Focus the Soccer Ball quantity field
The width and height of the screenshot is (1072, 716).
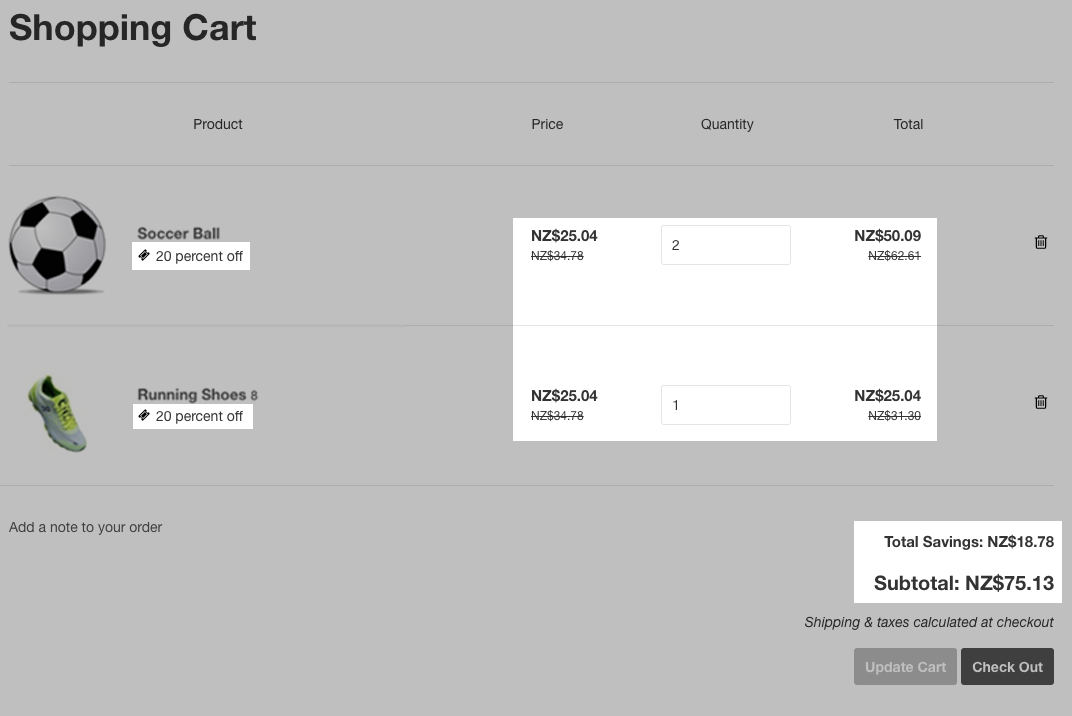(x=725, y=245)
